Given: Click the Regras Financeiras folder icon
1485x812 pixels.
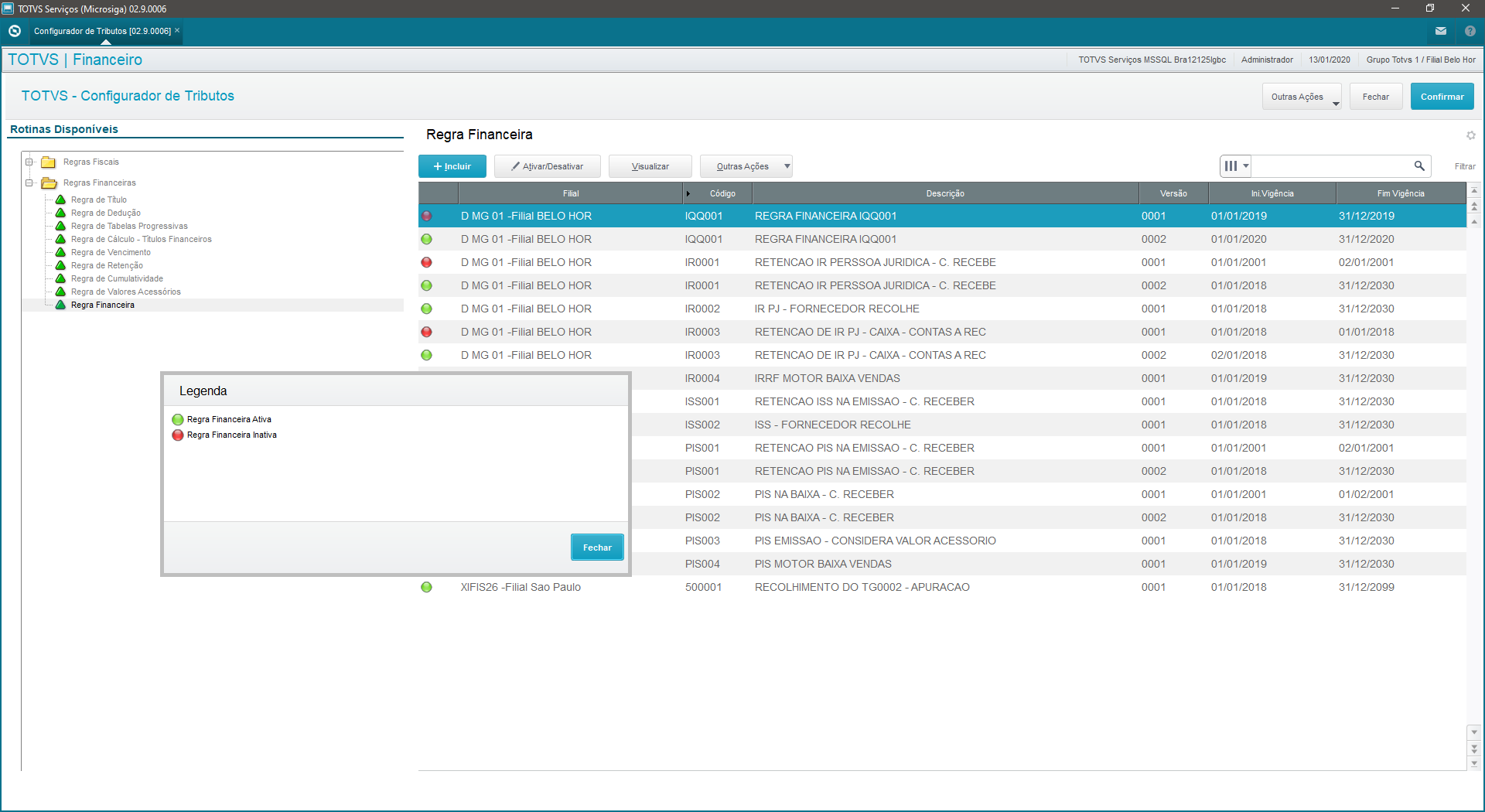Looking at the screenshot, I should 49,183.
